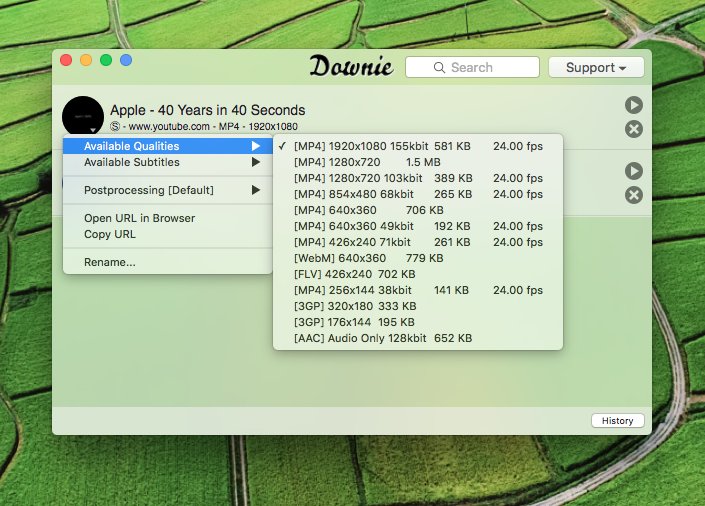Image resolution: width=705 pixels, height=506 pixels.
Task: Cancel the second queued download item
Action: [x=634, y=195]
